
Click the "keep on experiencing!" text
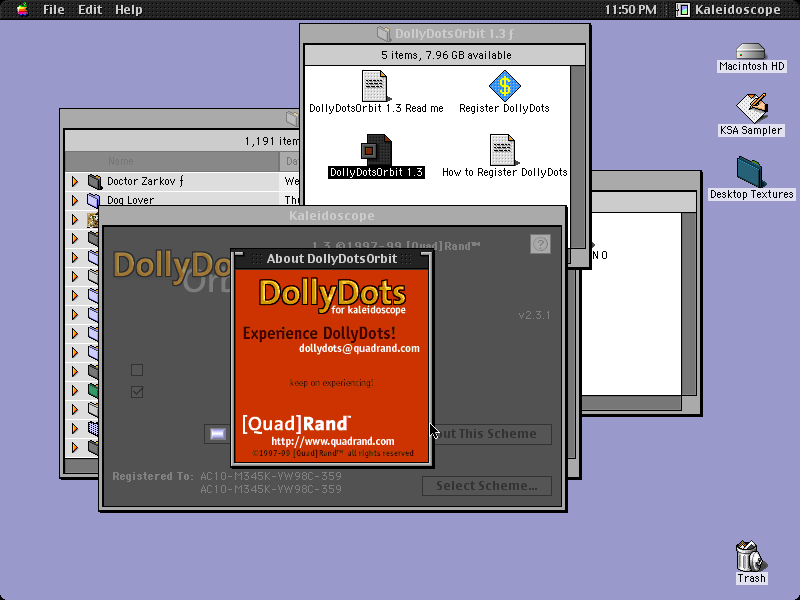click(x=332, y=383)
